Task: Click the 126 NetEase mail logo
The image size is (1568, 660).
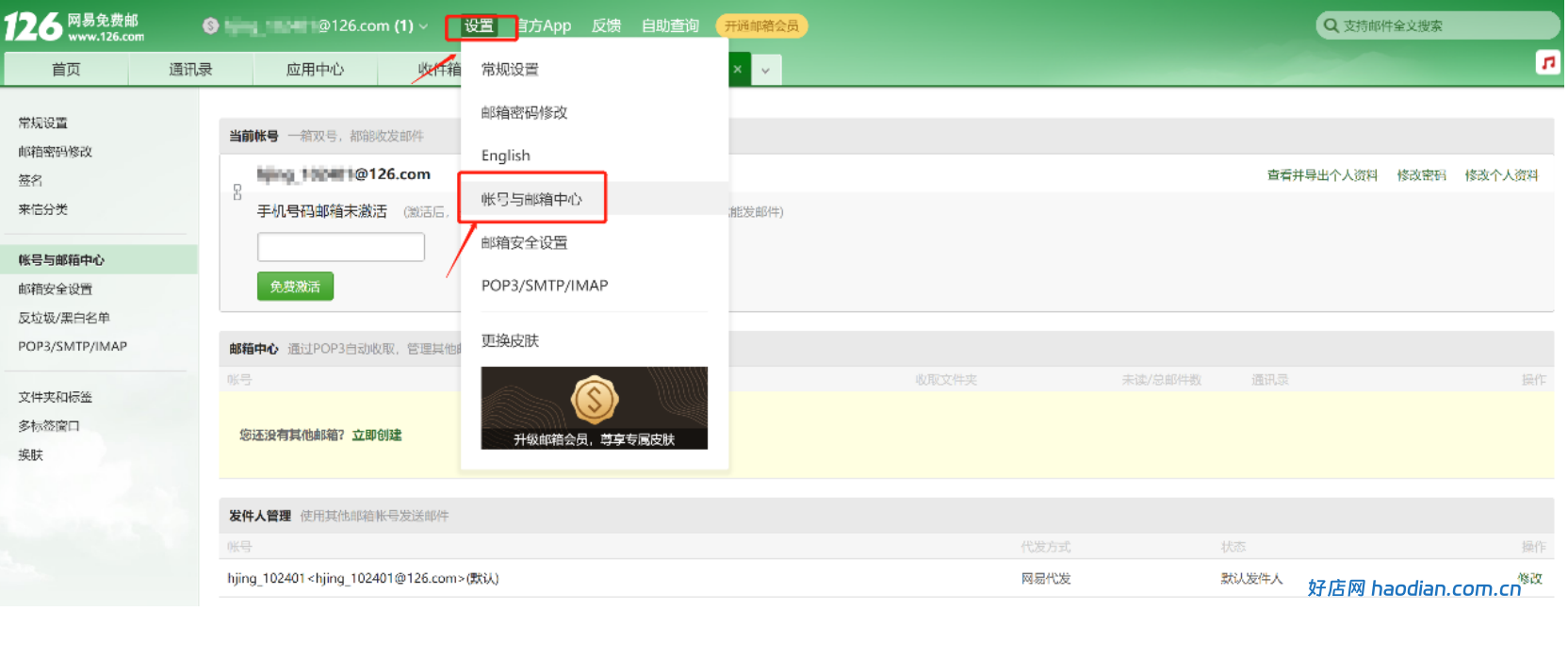Action: (74, 26)
